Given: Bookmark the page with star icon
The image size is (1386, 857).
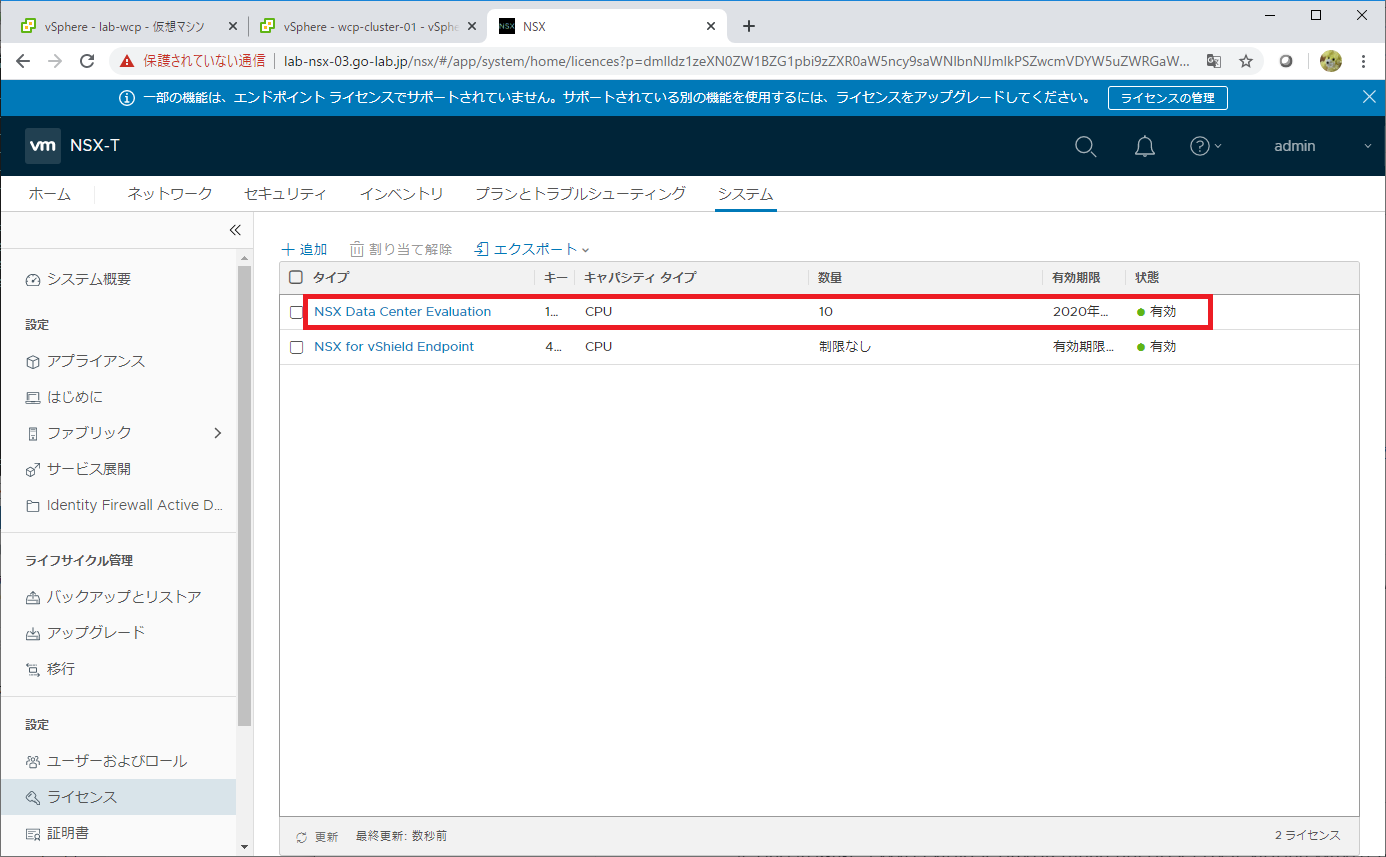Looking at the screenshot, I should (x=1246, y=61).
